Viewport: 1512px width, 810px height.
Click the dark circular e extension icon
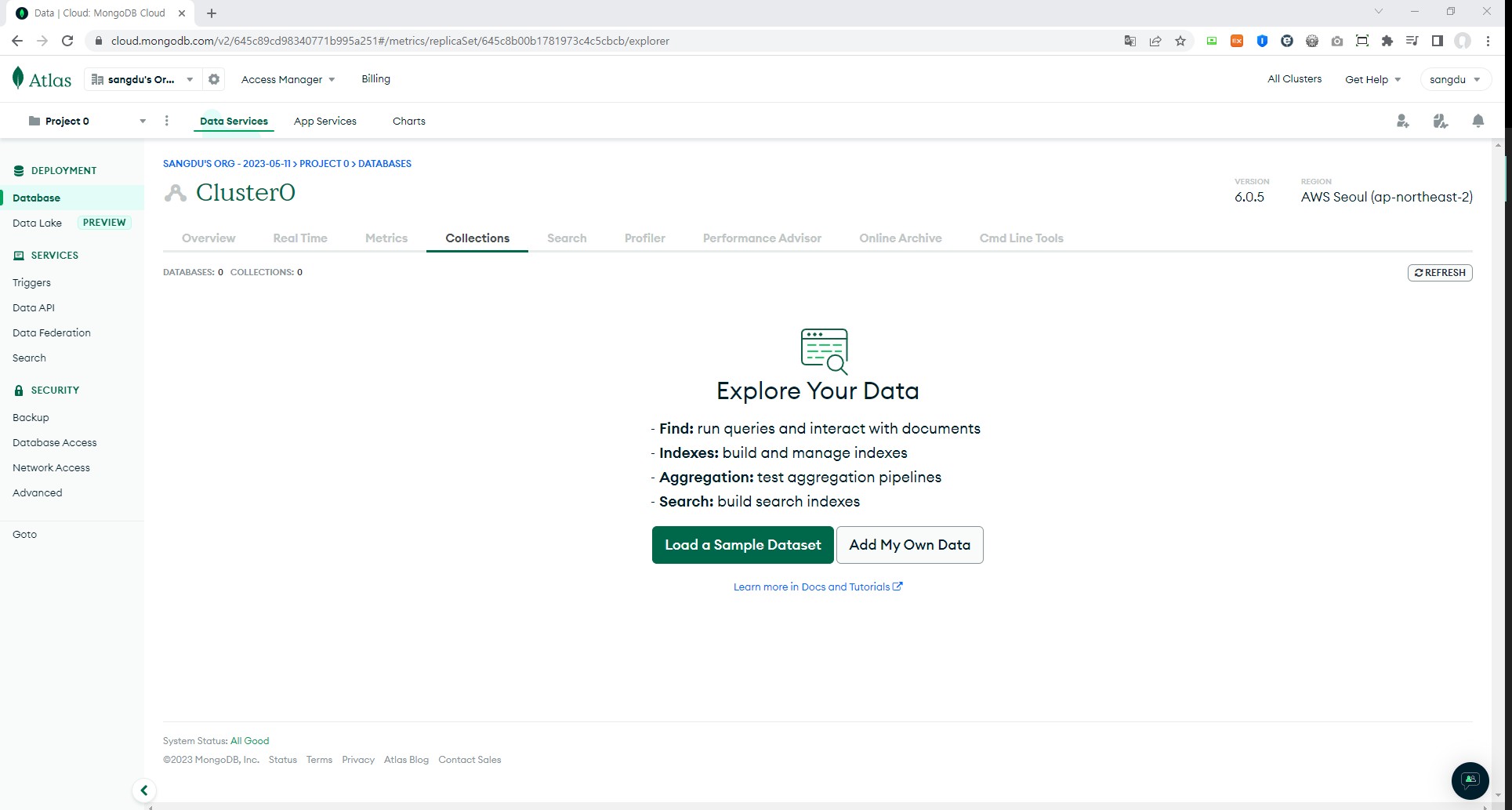click(x=1287, y=41)
